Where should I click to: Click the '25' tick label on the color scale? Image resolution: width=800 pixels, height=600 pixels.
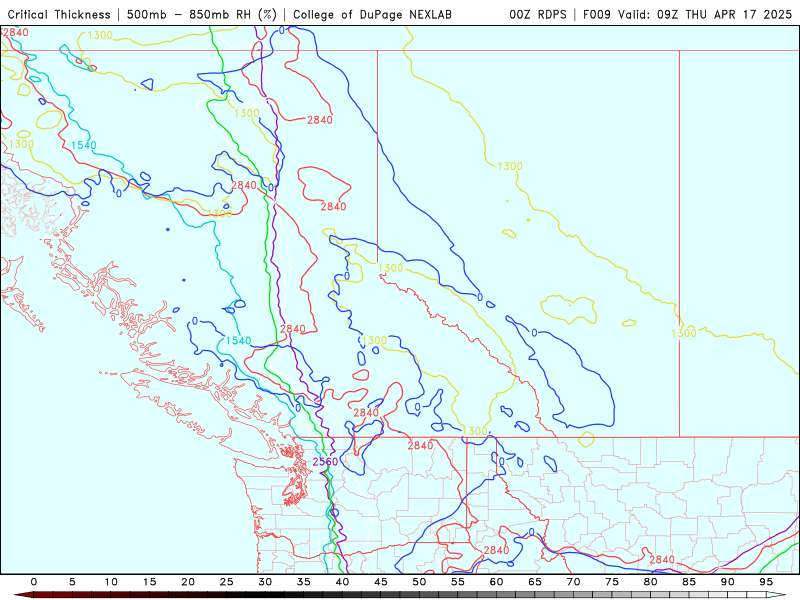click(227, 582)
